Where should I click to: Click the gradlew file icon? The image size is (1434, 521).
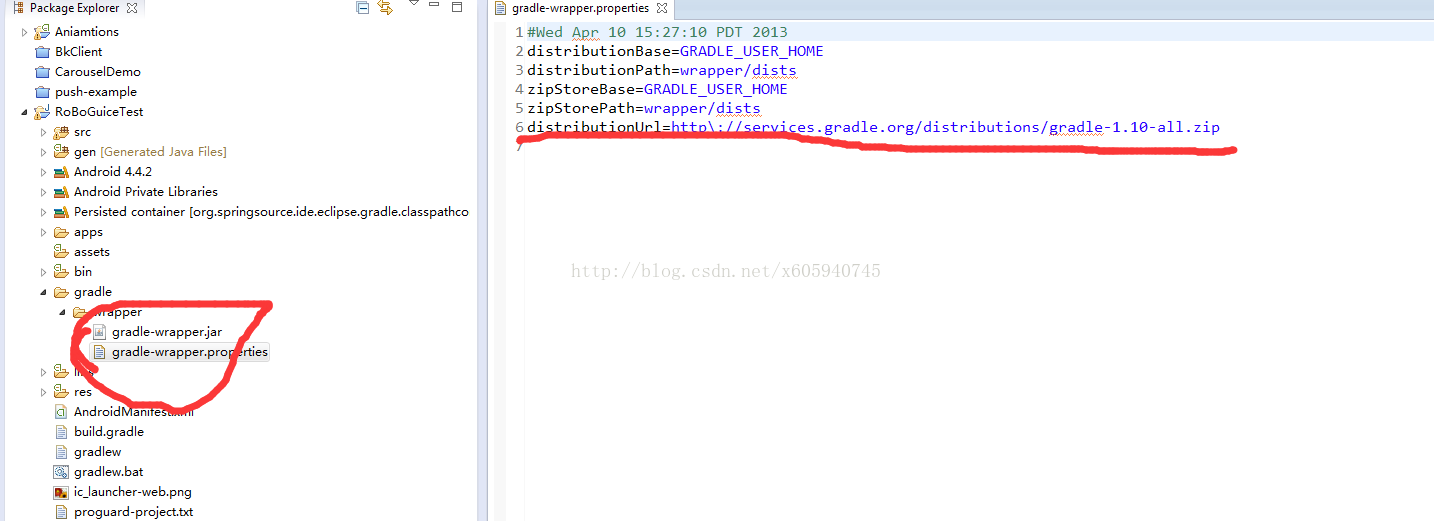pos(61,452)
